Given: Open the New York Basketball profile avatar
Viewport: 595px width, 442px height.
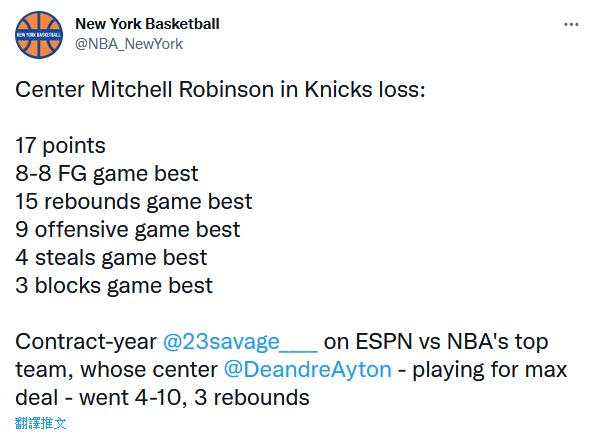Looking at the screenshot, I should [39, 35].
